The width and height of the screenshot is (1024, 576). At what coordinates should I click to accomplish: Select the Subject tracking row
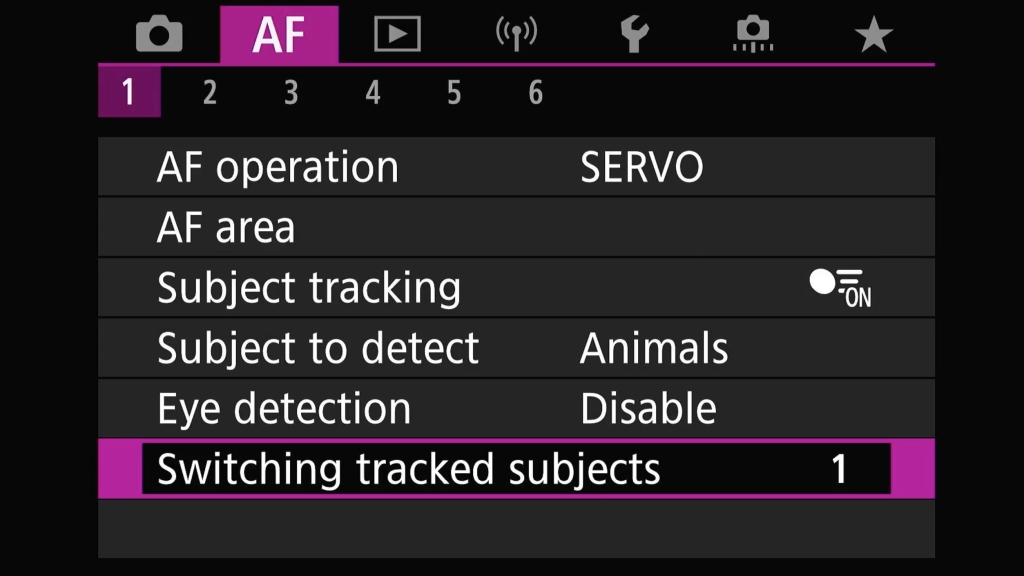[x=516, y=287]
